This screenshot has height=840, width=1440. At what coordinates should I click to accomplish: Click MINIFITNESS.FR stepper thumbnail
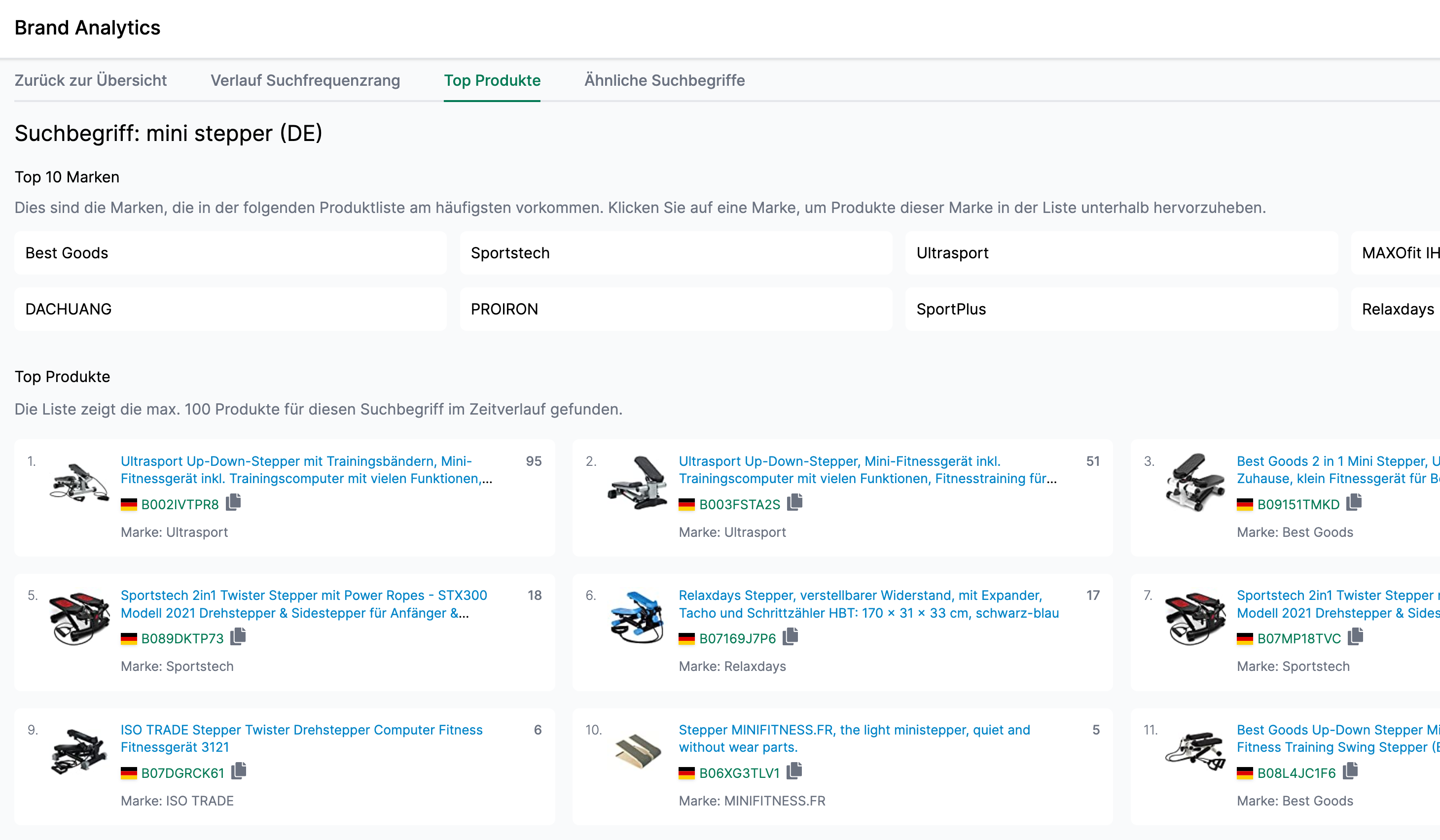637,751
